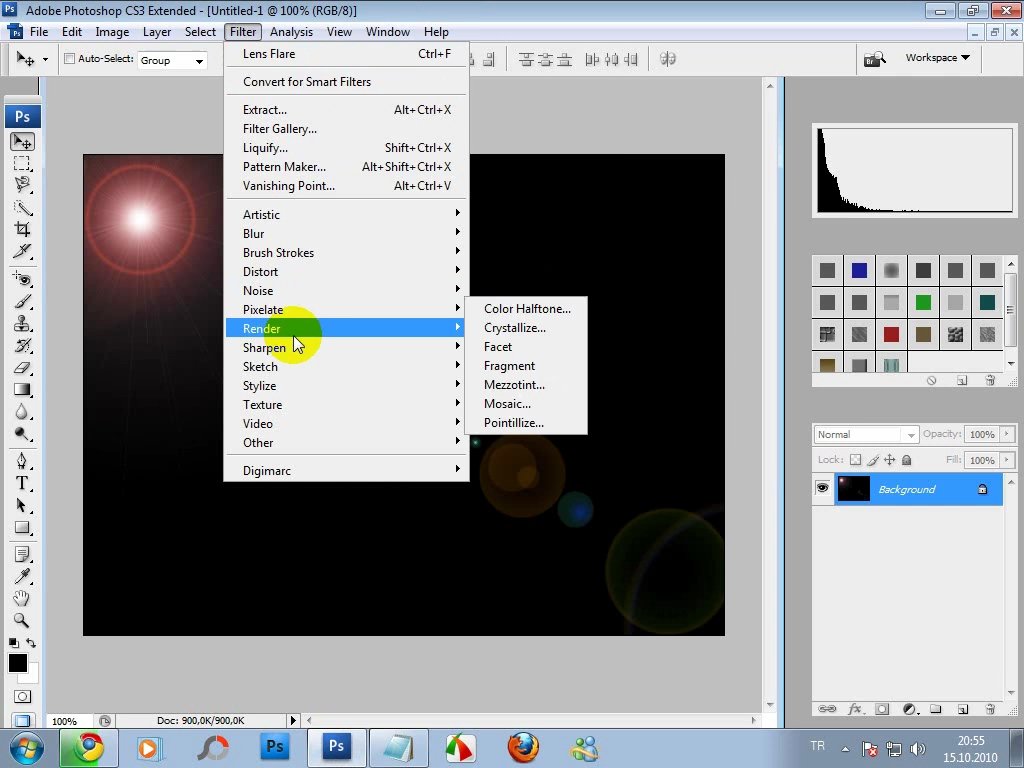The image size is (1024, 768).
Task: Select the Hand tool
Action: 22,598
